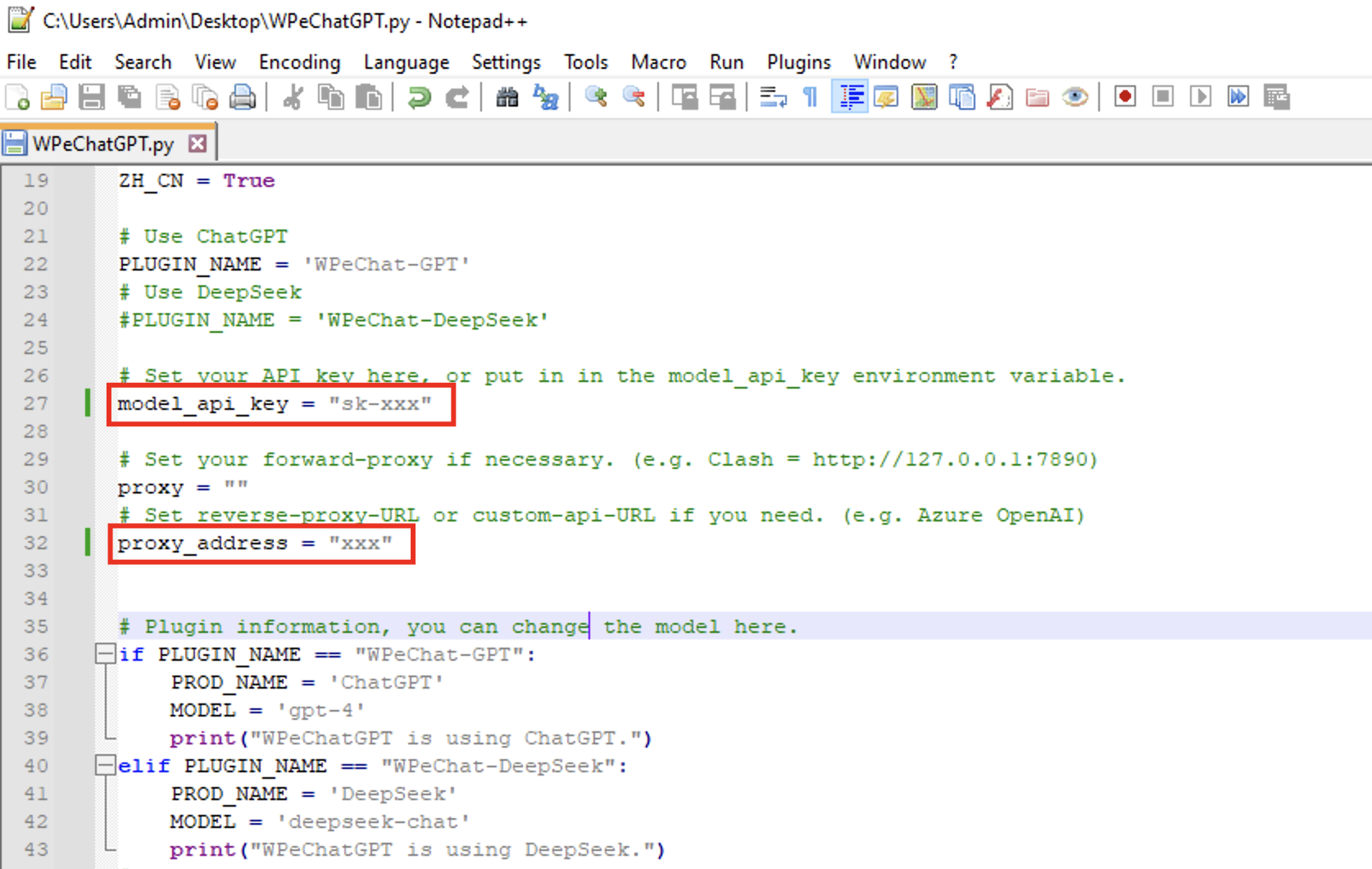This screenshot has width=1372, height=869.
Task: Redo the edit via toolbar arrow
Action: click(x=457, y=97)
